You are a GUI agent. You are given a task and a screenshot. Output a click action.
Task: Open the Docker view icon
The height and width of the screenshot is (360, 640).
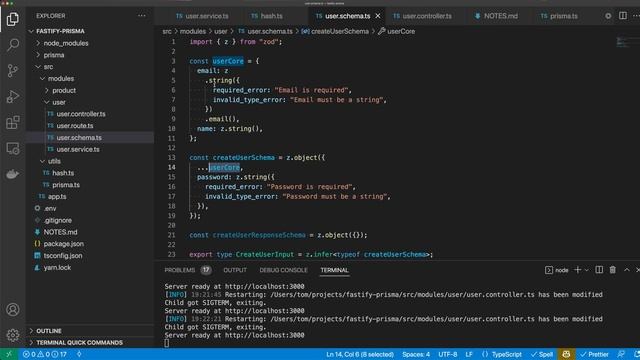point(13,174)
